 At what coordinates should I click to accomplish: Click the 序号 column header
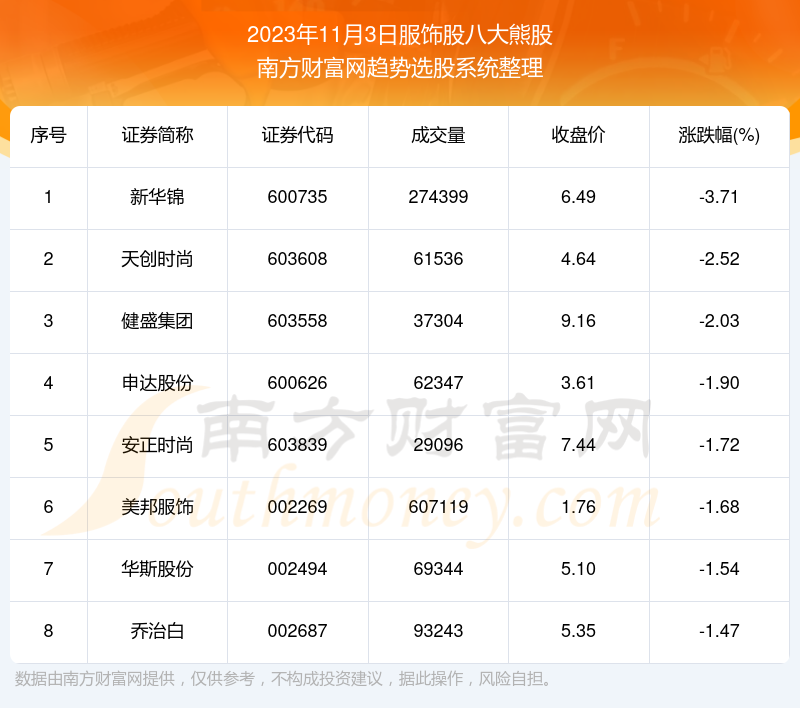(x=48, y=136)
